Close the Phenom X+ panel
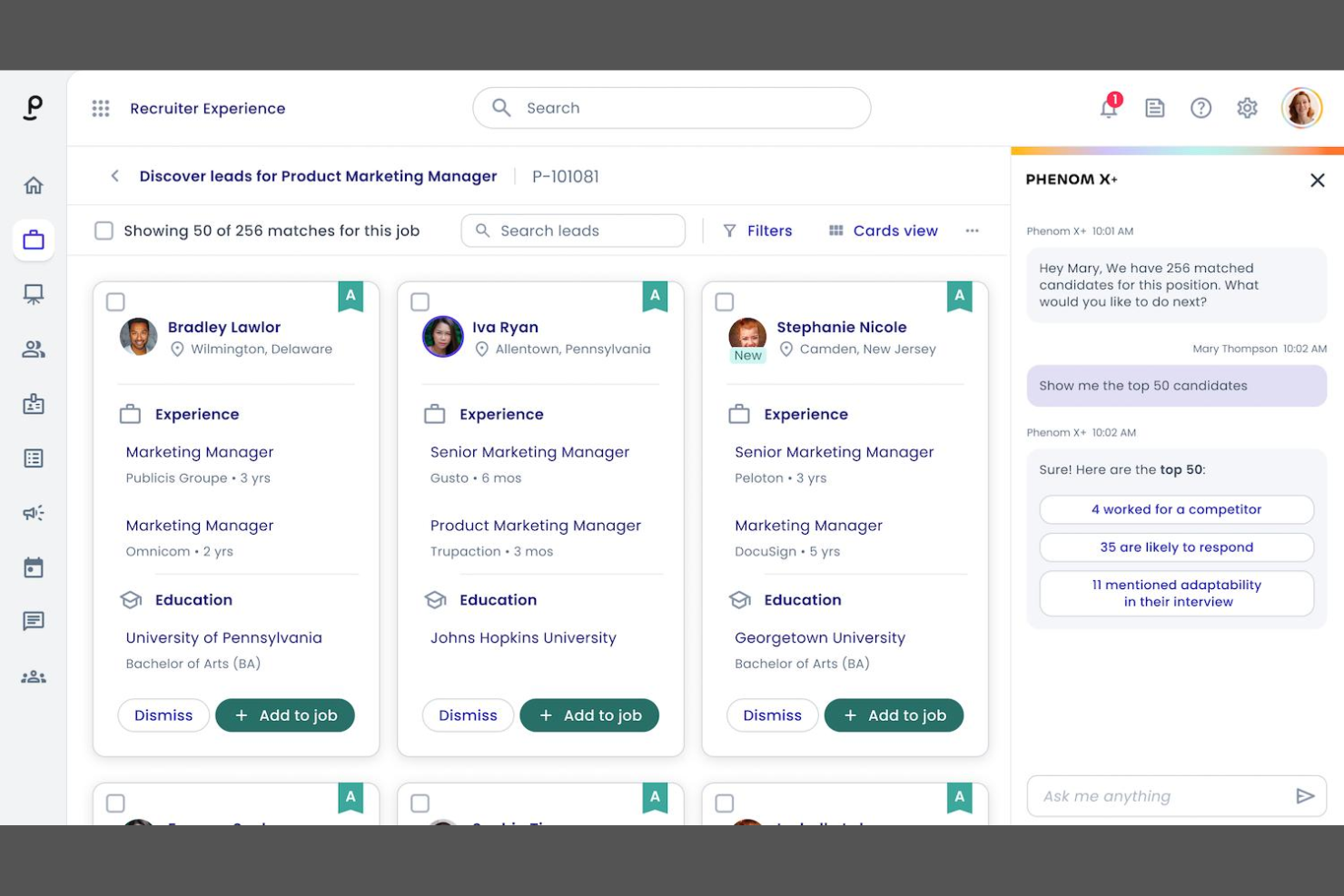 point(1318,180)
